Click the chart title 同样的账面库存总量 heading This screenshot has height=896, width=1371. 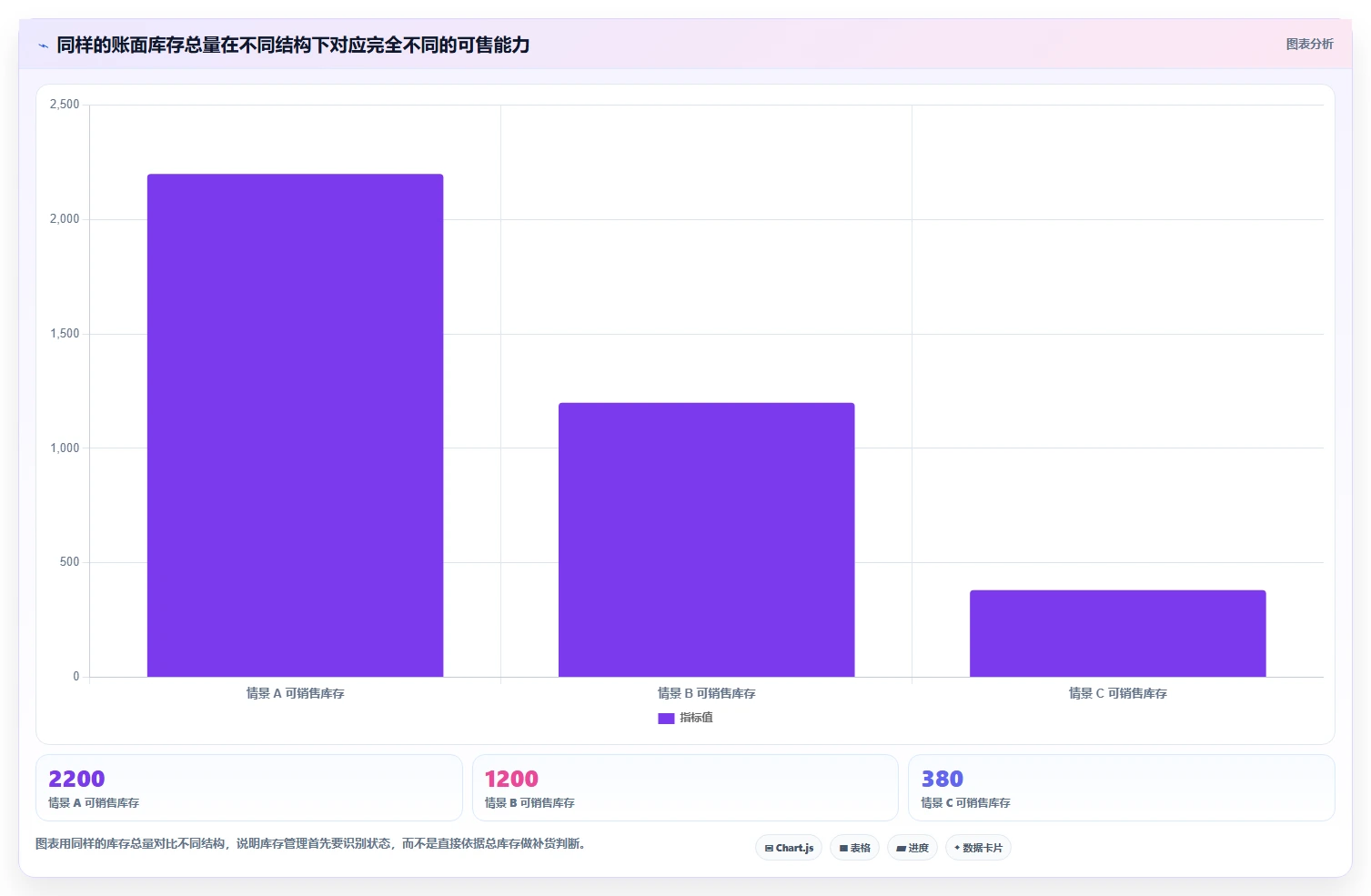(293, 45)
